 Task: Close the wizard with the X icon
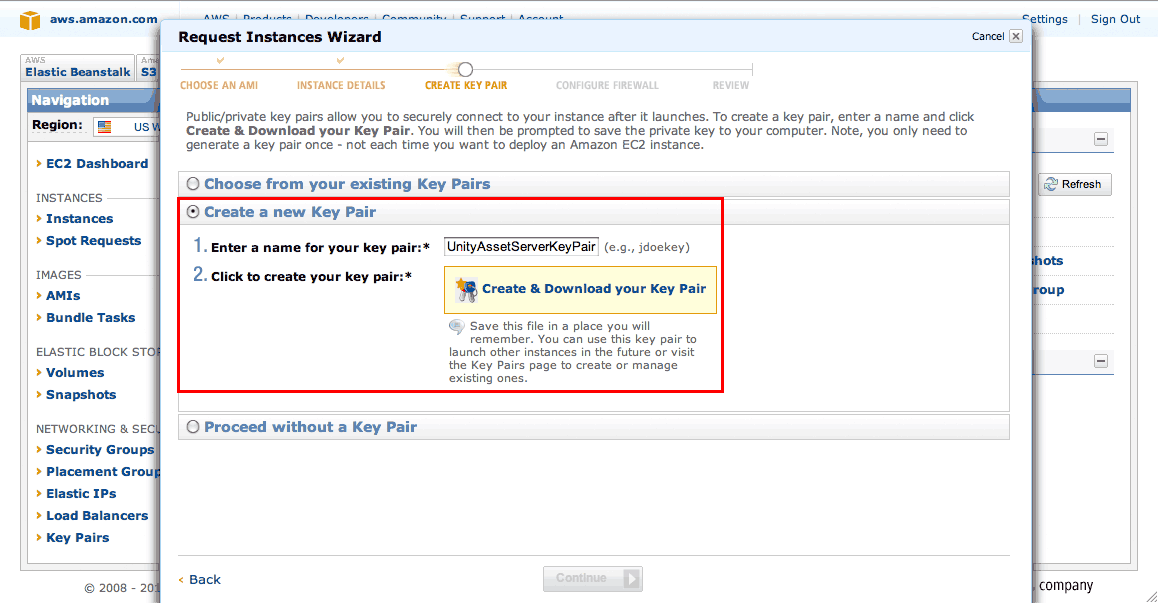pyautogui.click(x=1016, y=36)
